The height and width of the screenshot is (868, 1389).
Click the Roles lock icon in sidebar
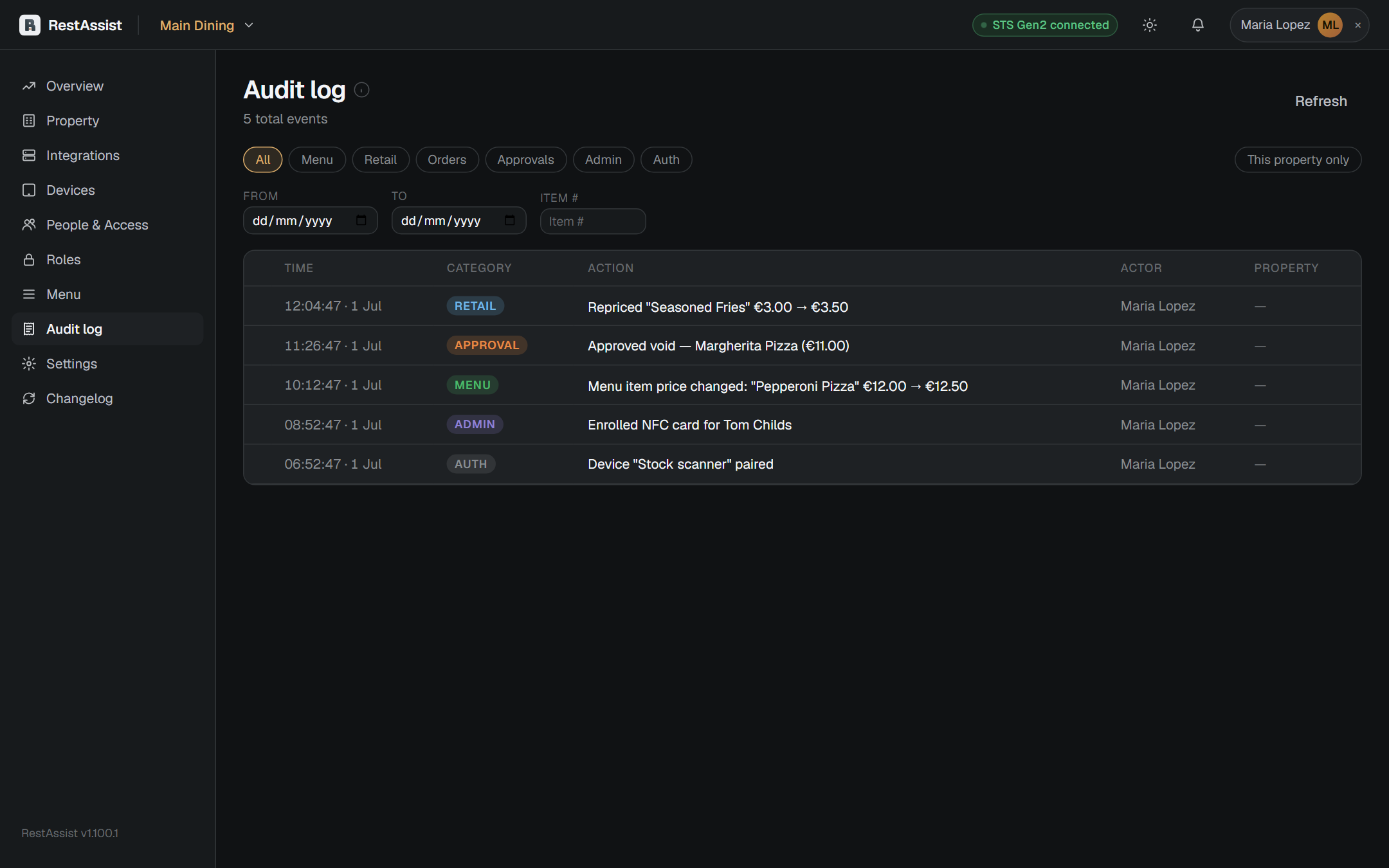pos(29,260)
